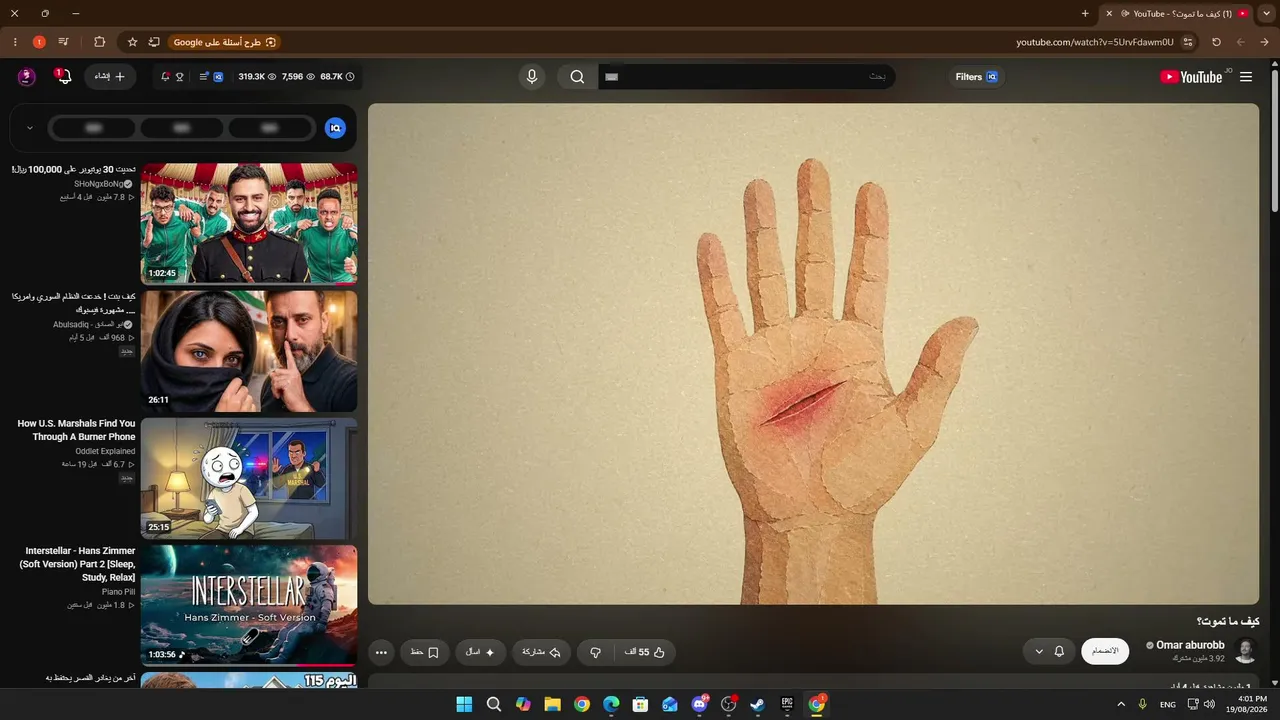Open the account avatar menu
This screenshot has width=1280, height=720.
(27, 77)
